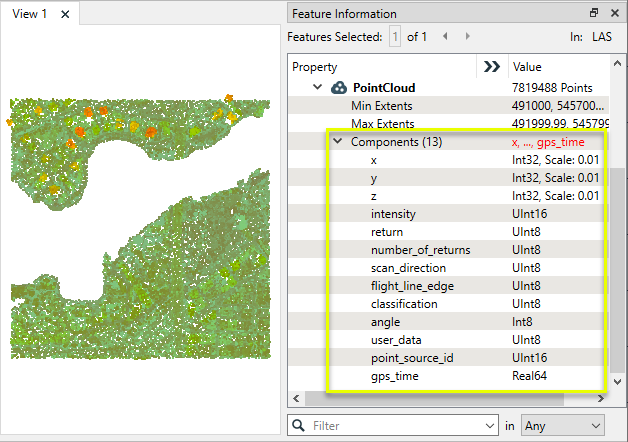The height and width of the screenshot is (442, 628).
Task: Select the classification component row
Action: [x=404, y=304]
